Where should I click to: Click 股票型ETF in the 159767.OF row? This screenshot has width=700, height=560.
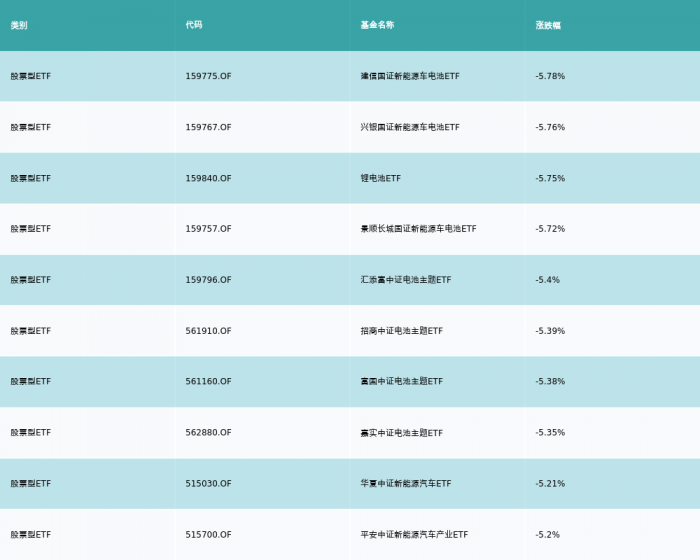coord(31,127)
